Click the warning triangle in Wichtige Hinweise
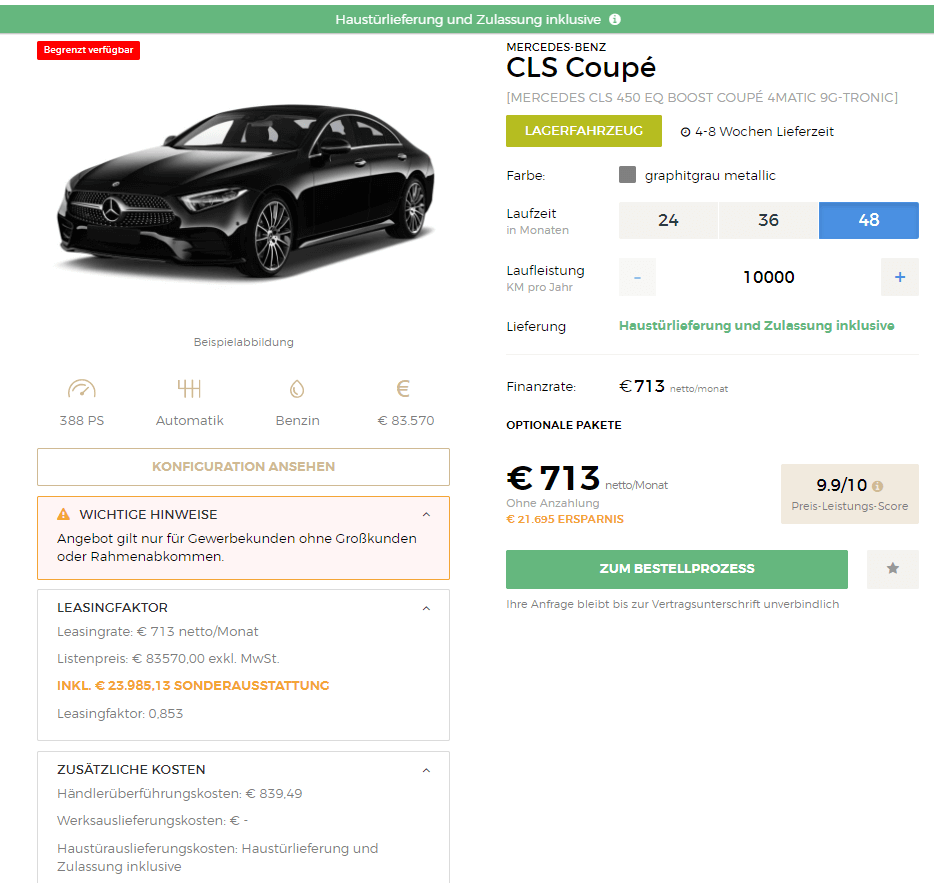 pos(63,514)
